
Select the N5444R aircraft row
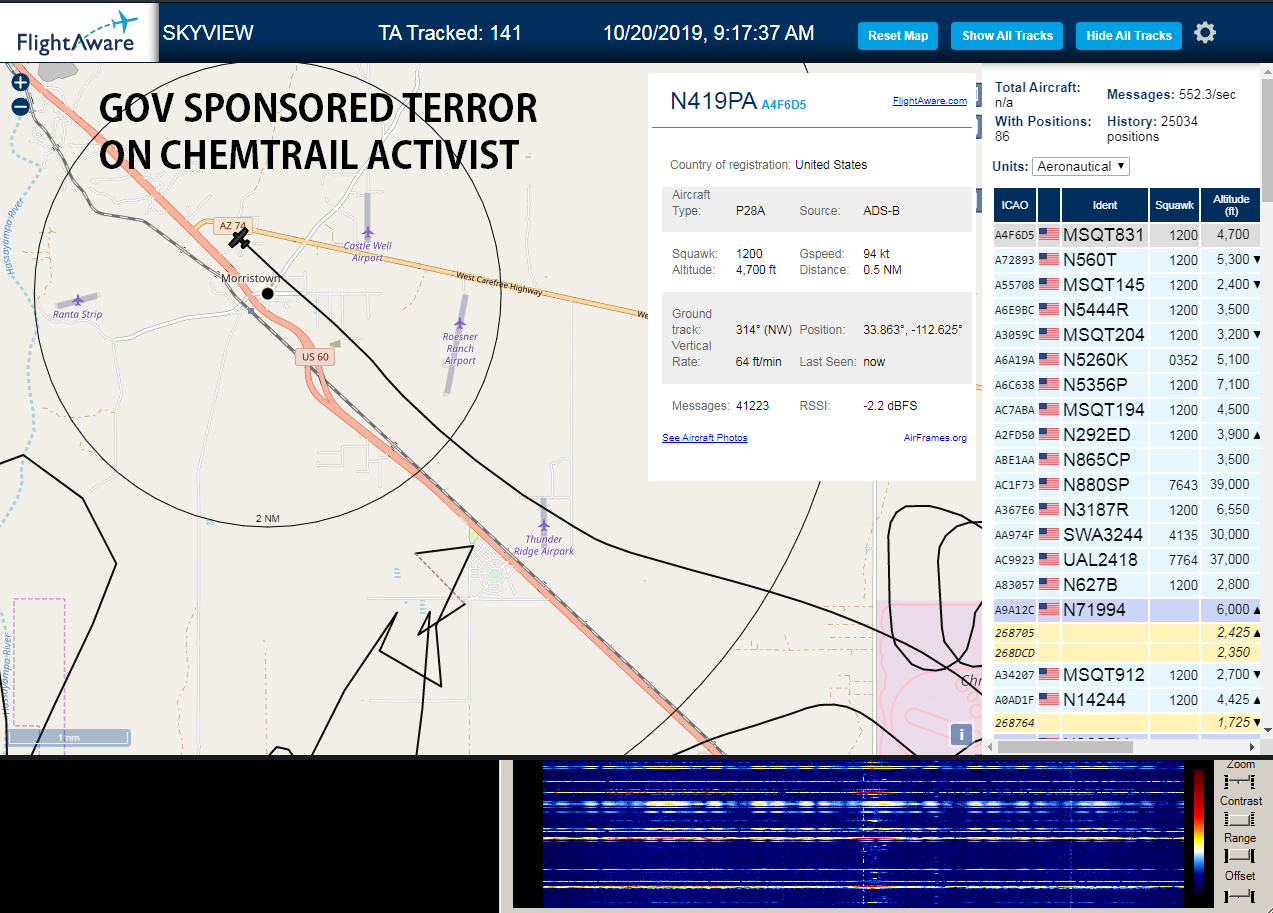pos(1127,310)
